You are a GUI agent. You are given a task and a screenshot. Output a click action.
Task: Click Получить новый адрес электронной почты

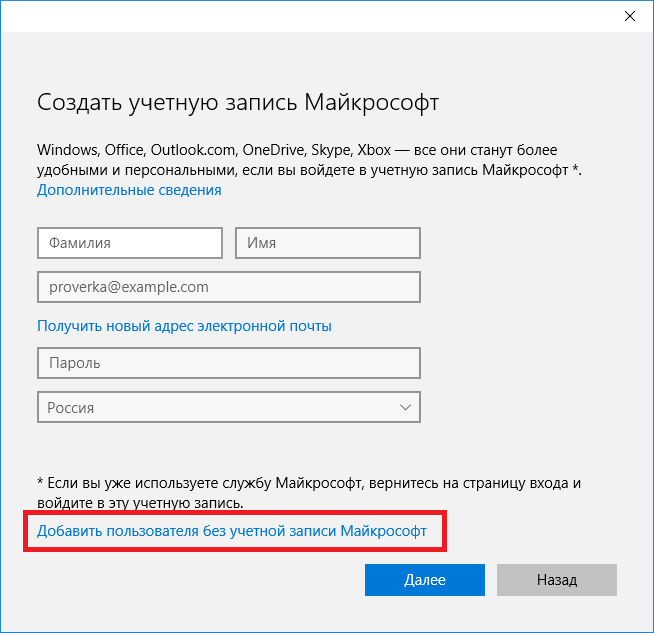(184, 326)
